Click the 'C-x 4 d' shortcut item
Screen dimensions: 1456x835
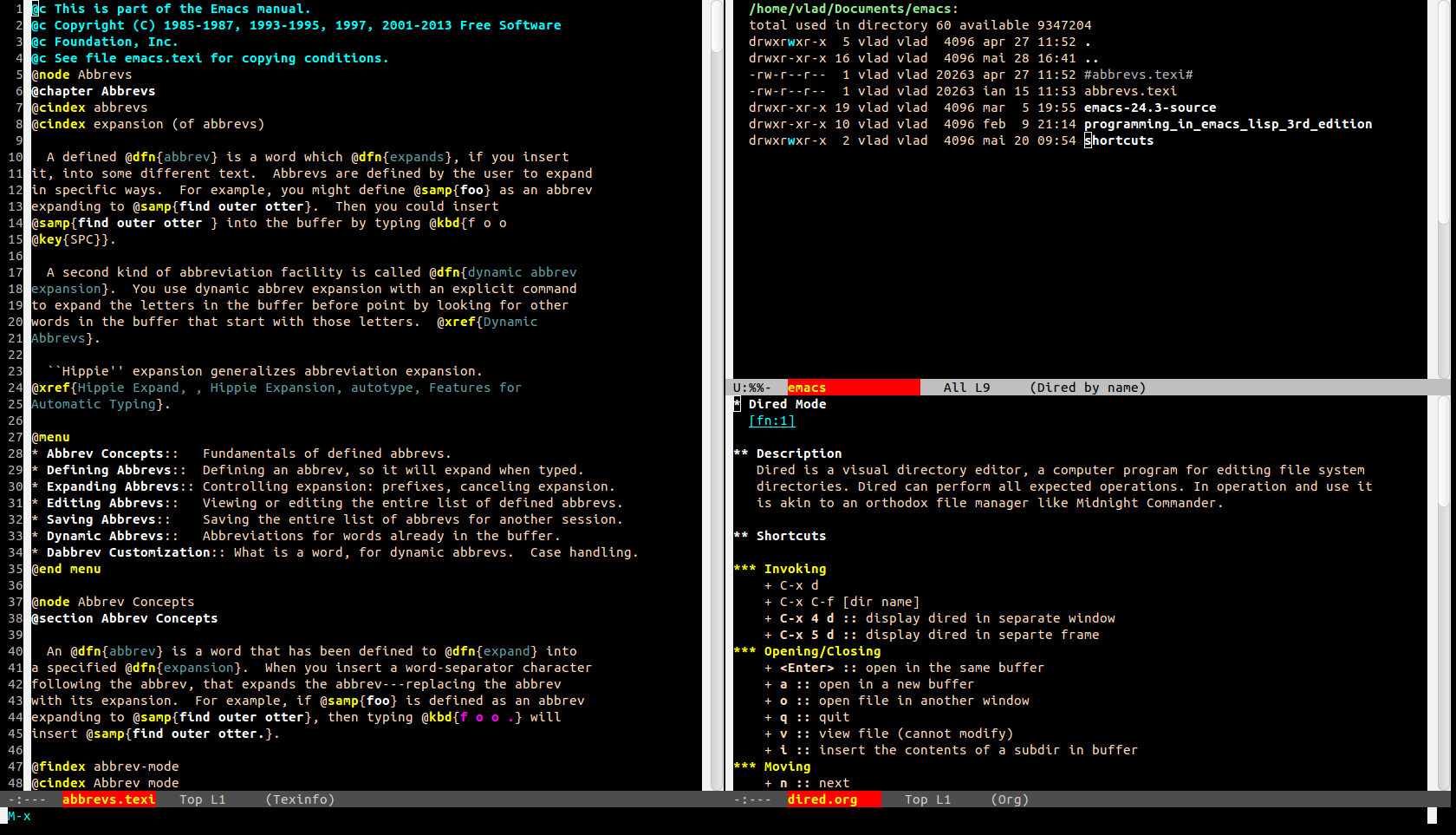coord(939,618)
